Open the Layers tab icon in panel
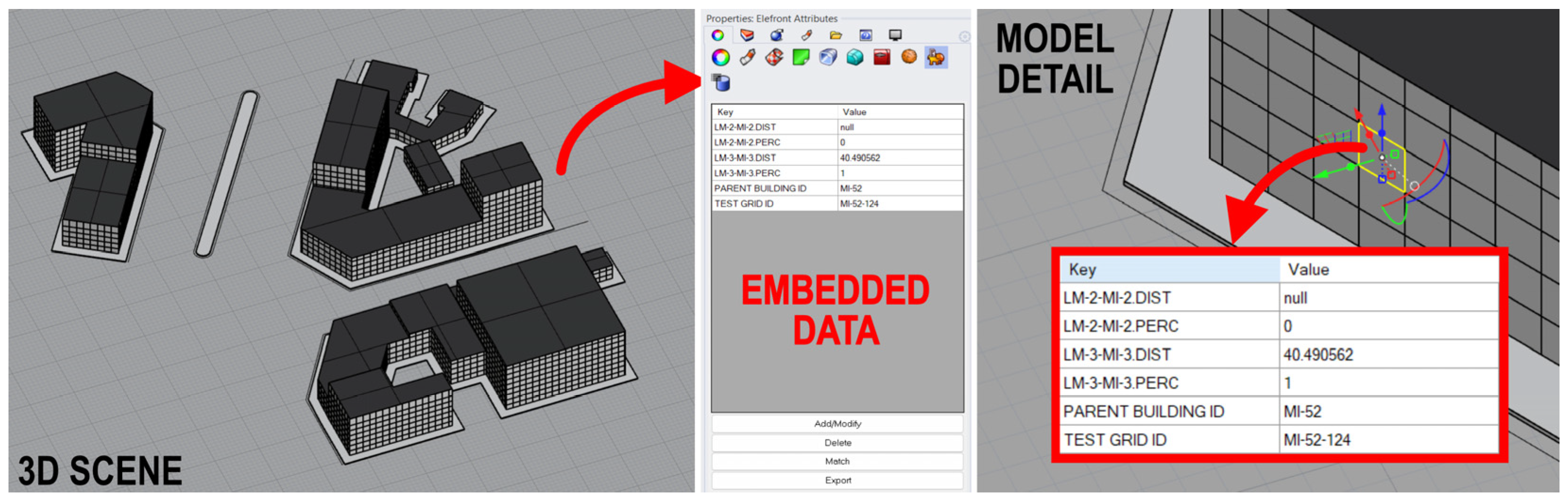 pos(747,35)
